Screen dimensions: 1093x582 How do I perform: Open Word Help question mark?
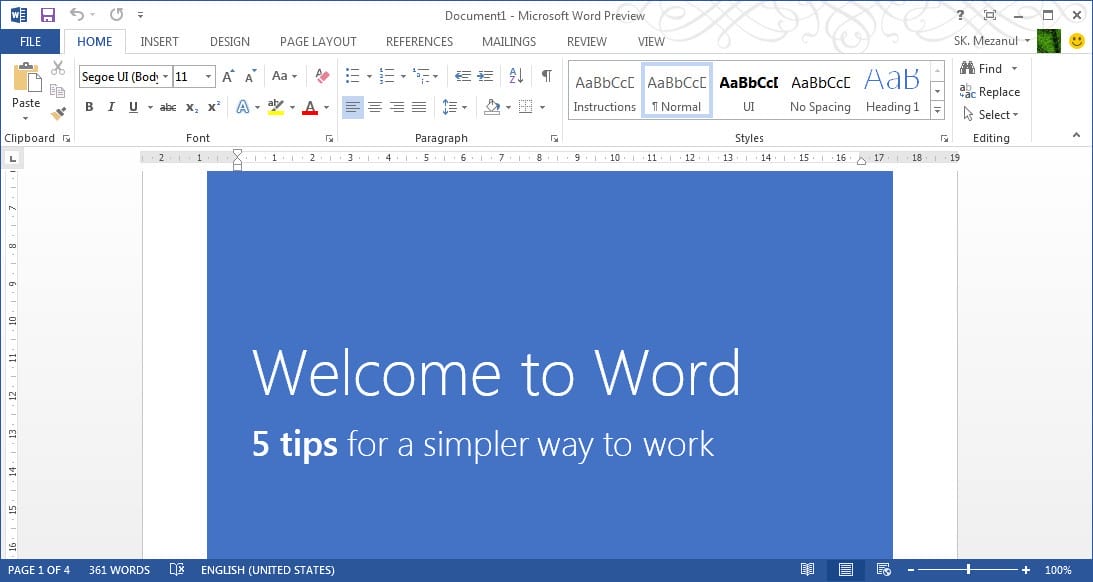coord(961,15)
